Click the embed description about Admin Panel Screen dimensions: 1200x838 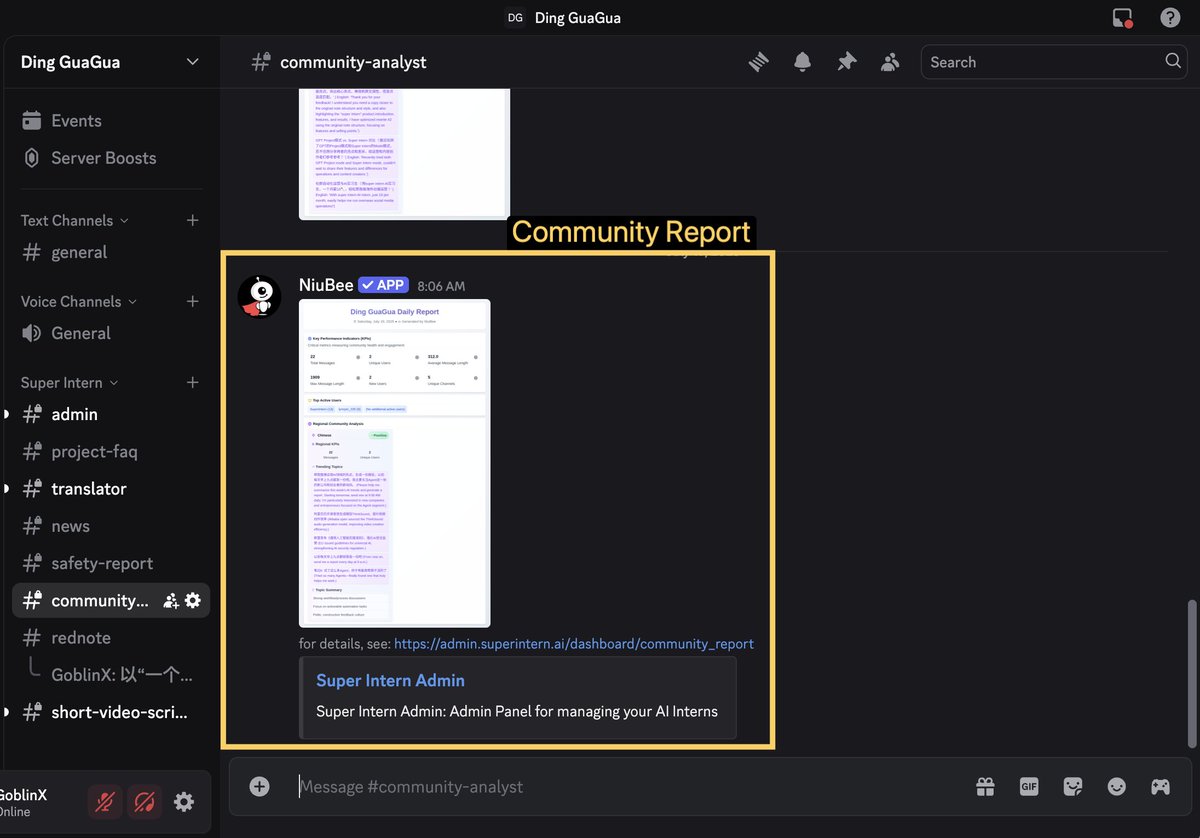coord(517,712)
